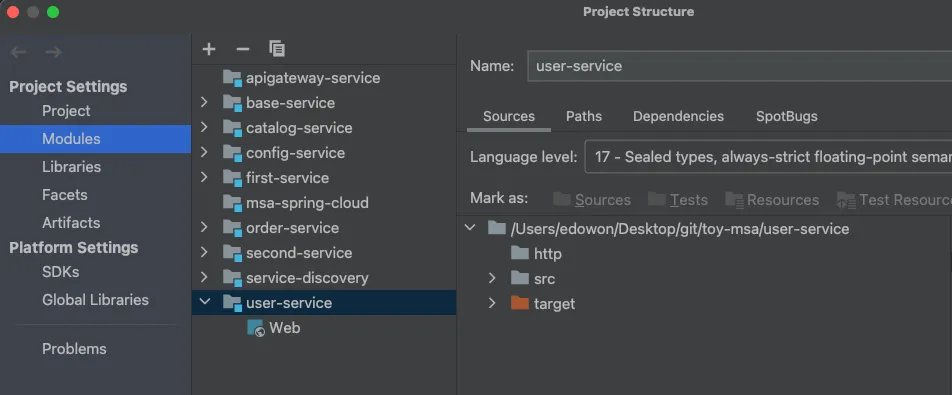Mark folder as Tests
Screen dimensions: 952x395
point(678,200)
